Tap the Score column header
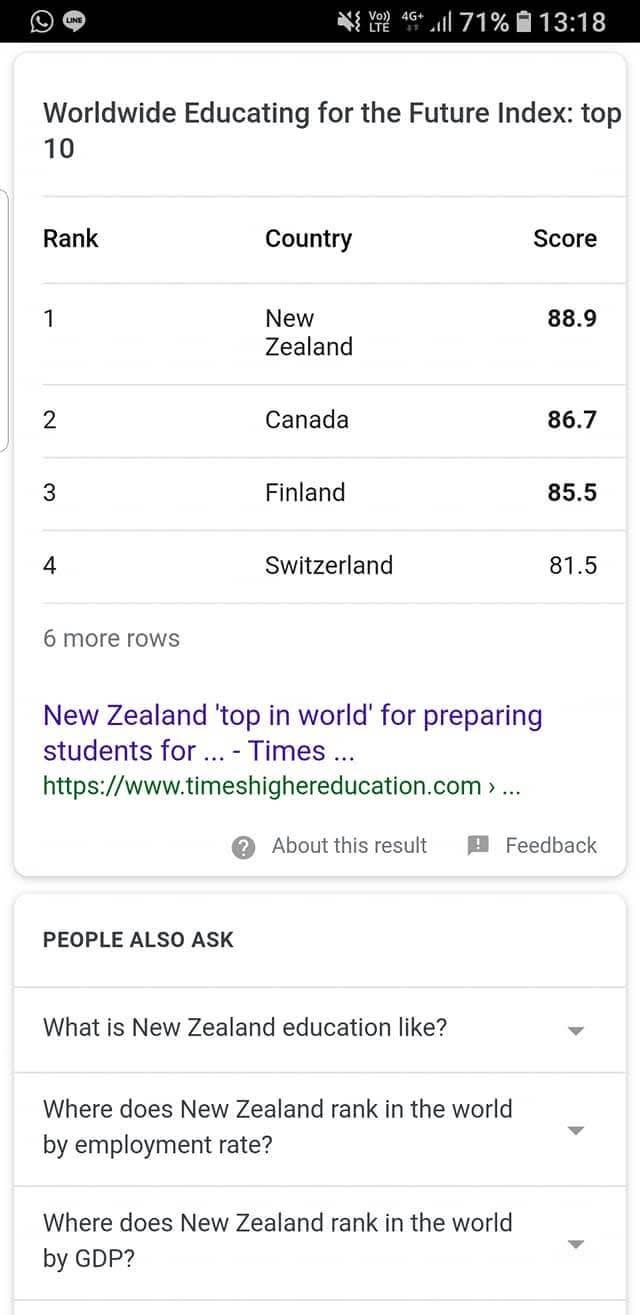The height and width of the screenshot is (1315, 640). coord(564,238)
